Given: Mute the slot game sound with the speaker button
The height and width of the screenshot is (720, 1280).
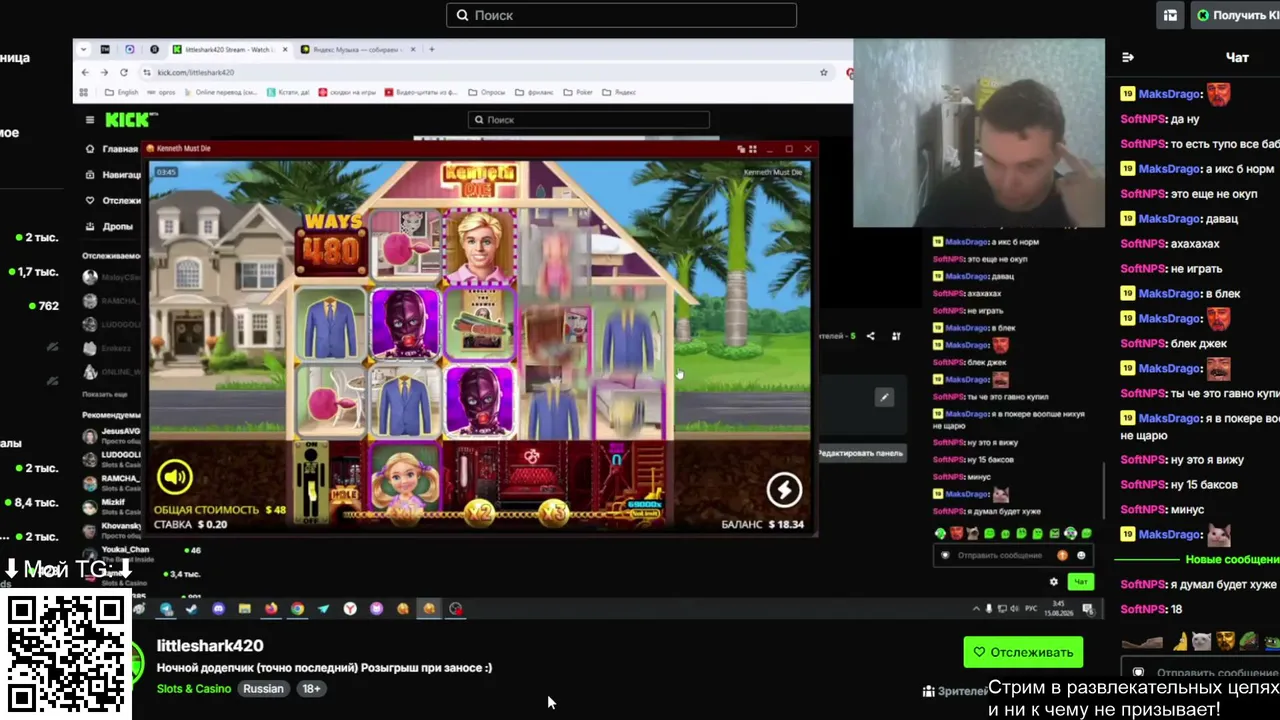Looking at the screenshot, I should tap(174, 477).
